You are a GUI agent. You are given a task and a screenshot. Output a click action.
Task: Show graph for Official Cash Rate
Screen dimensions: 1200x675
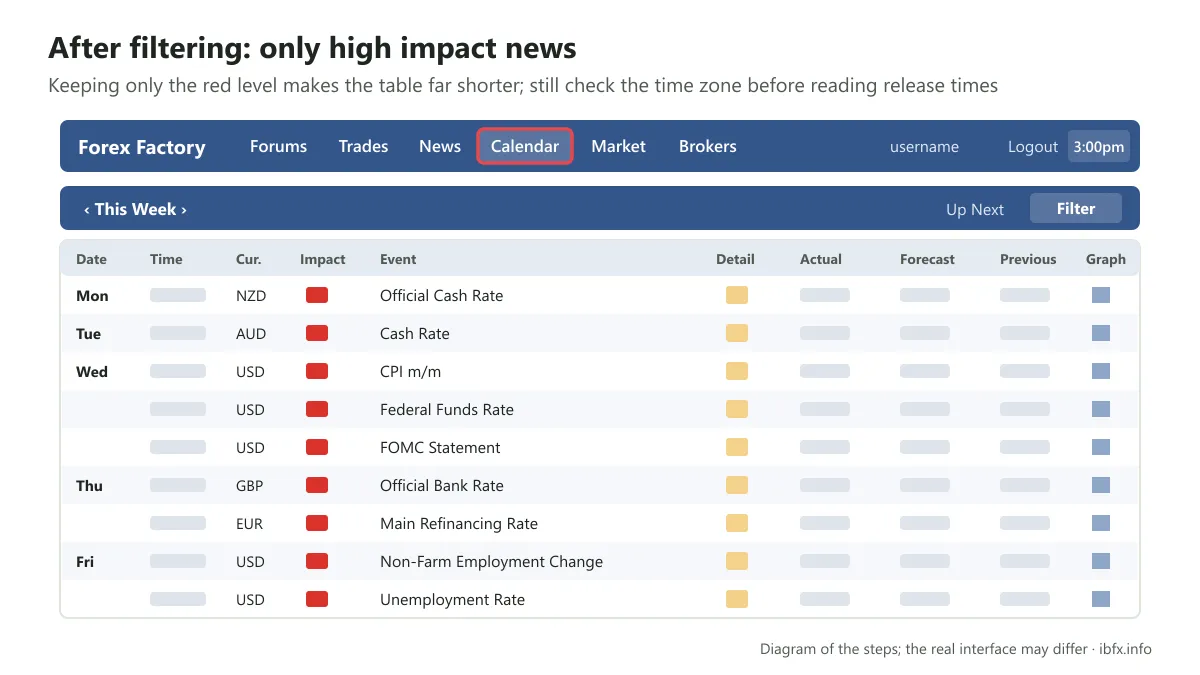click(1101, 295)
